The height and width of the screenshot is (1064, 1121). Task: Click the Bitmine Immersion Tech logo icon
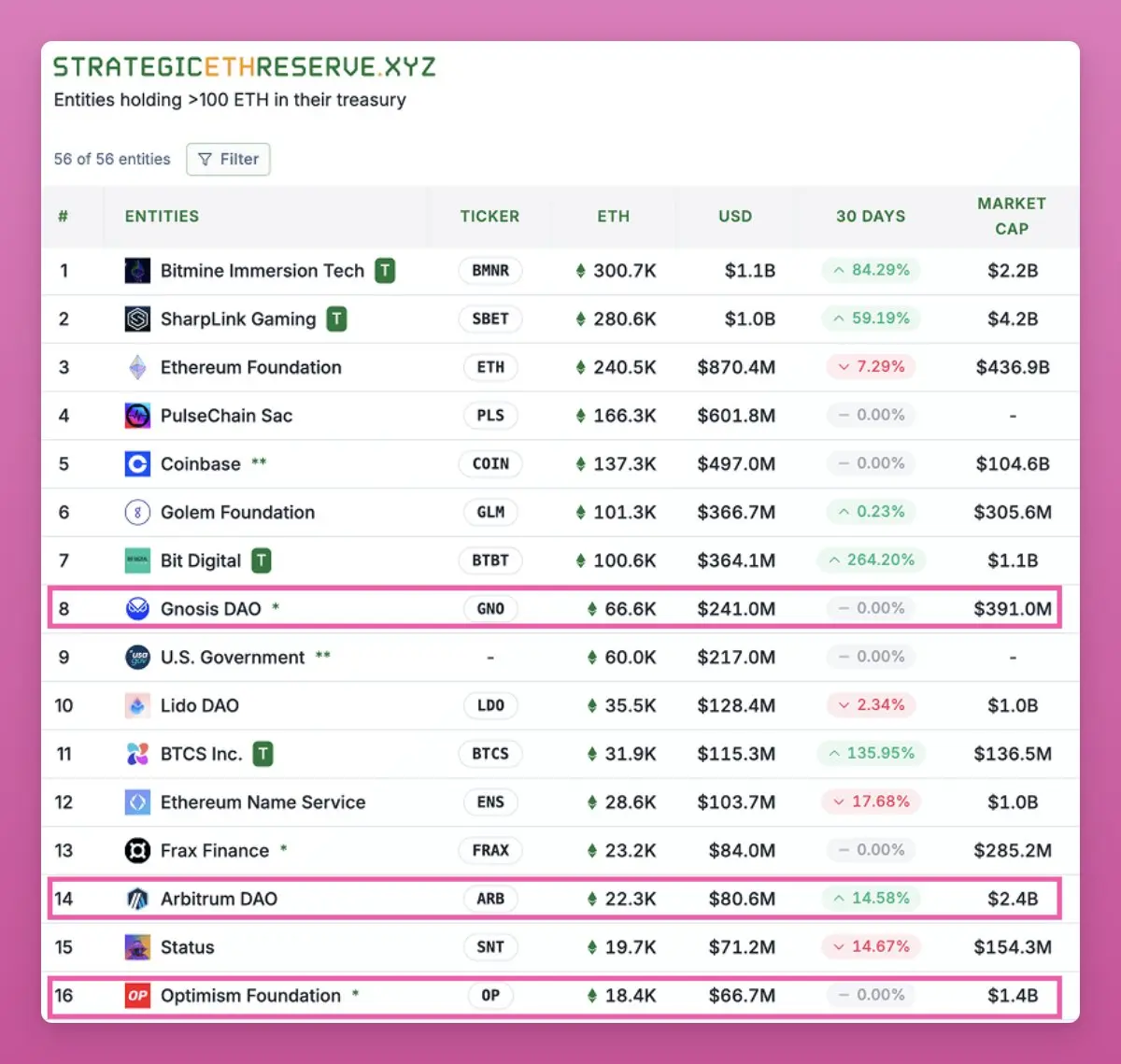point(137,271)
